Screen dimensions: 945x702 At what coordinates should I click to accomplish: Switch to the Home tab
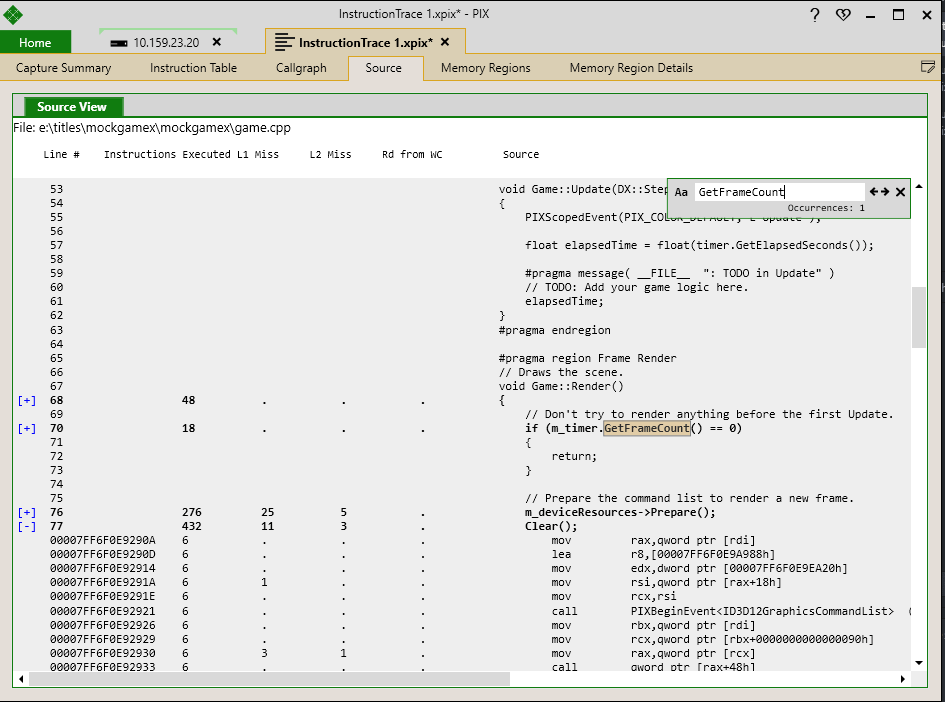(36, 42)
